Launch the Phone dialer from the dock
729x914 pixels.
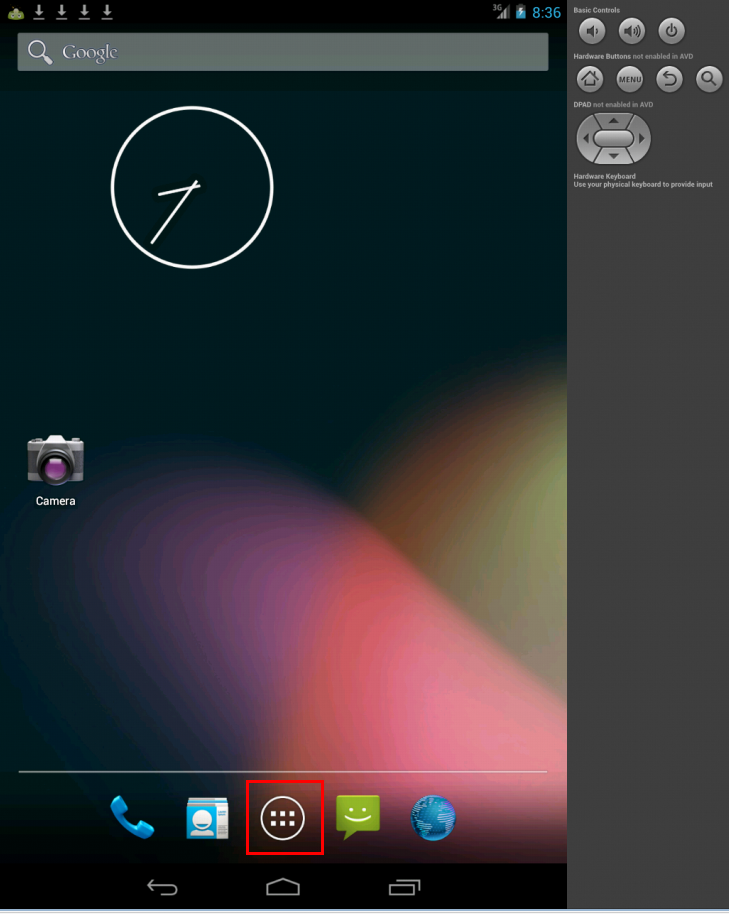coord(132,817)
